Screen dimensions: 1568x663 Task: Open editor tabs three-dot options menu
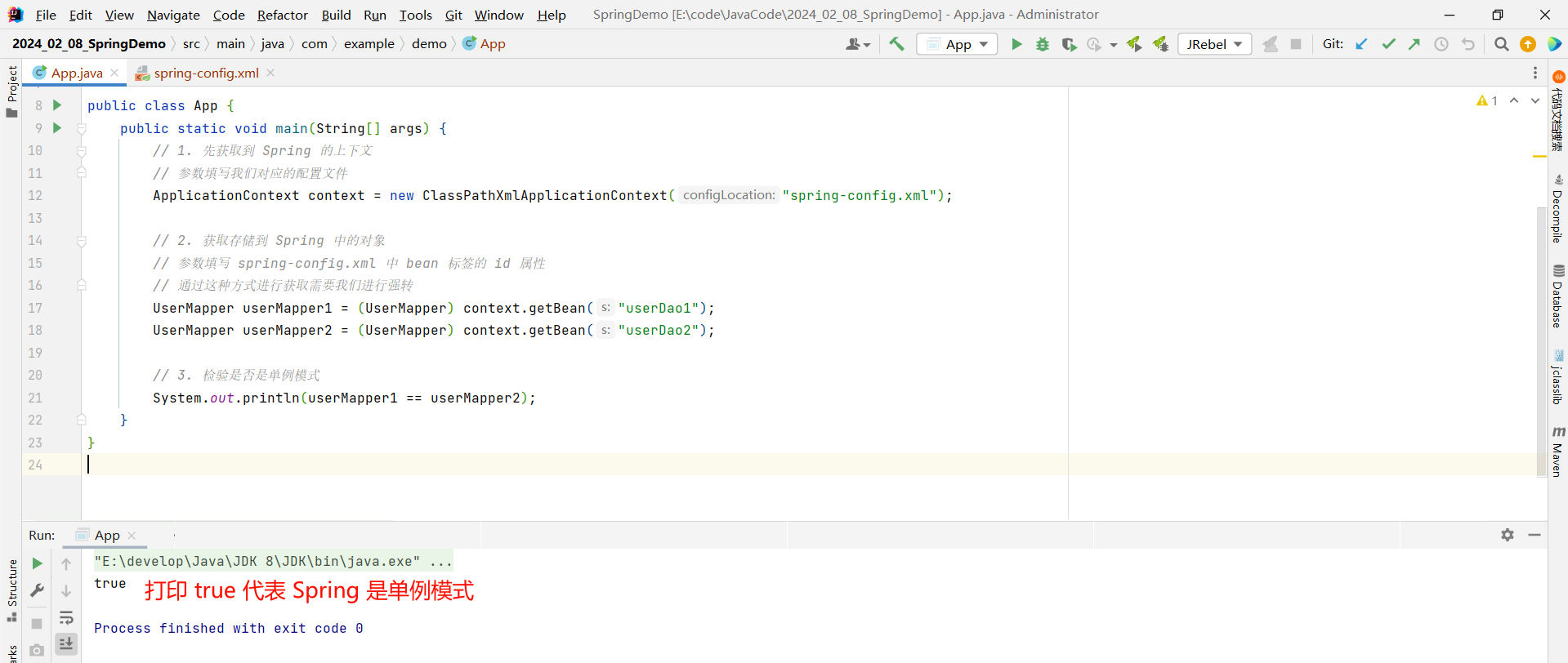click(1535, 73)
